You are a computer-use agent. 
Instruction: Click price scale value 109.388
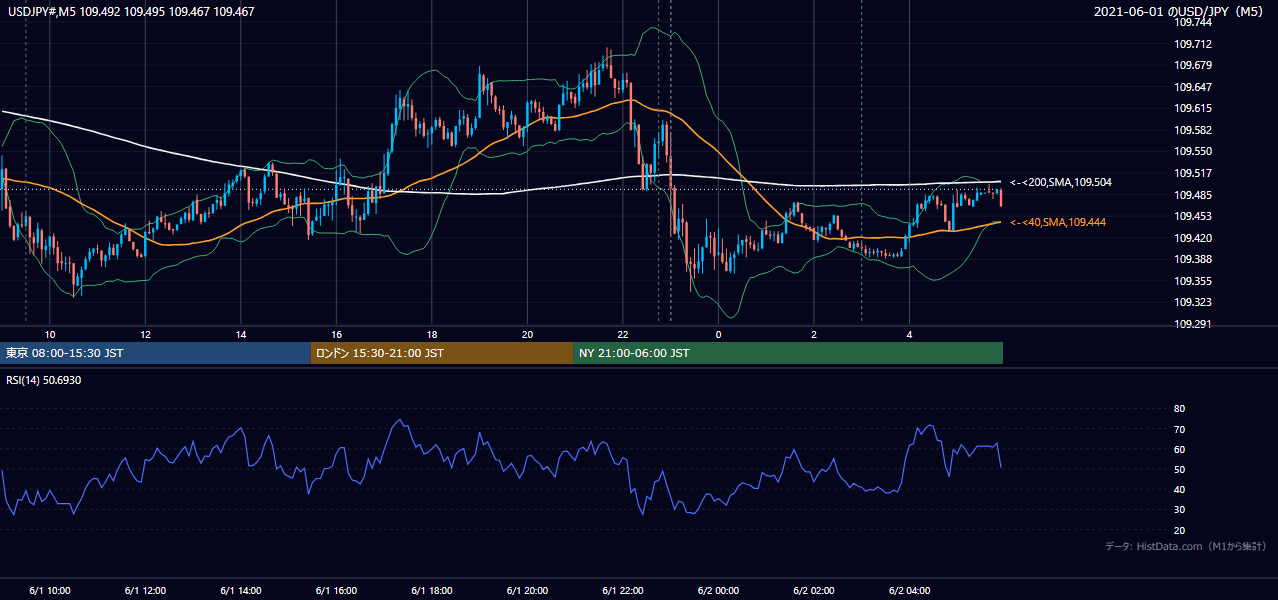pos(1192,259)
